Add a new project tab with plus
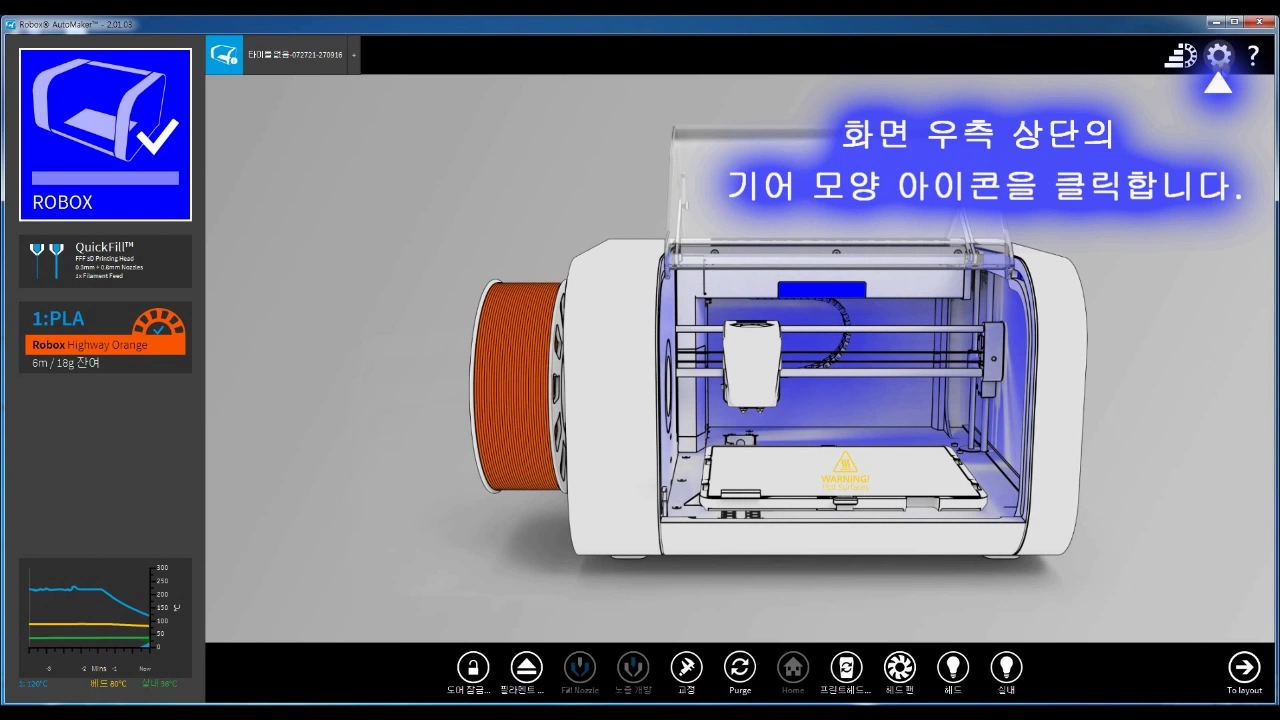1280x720 pixels. point(354,55)
